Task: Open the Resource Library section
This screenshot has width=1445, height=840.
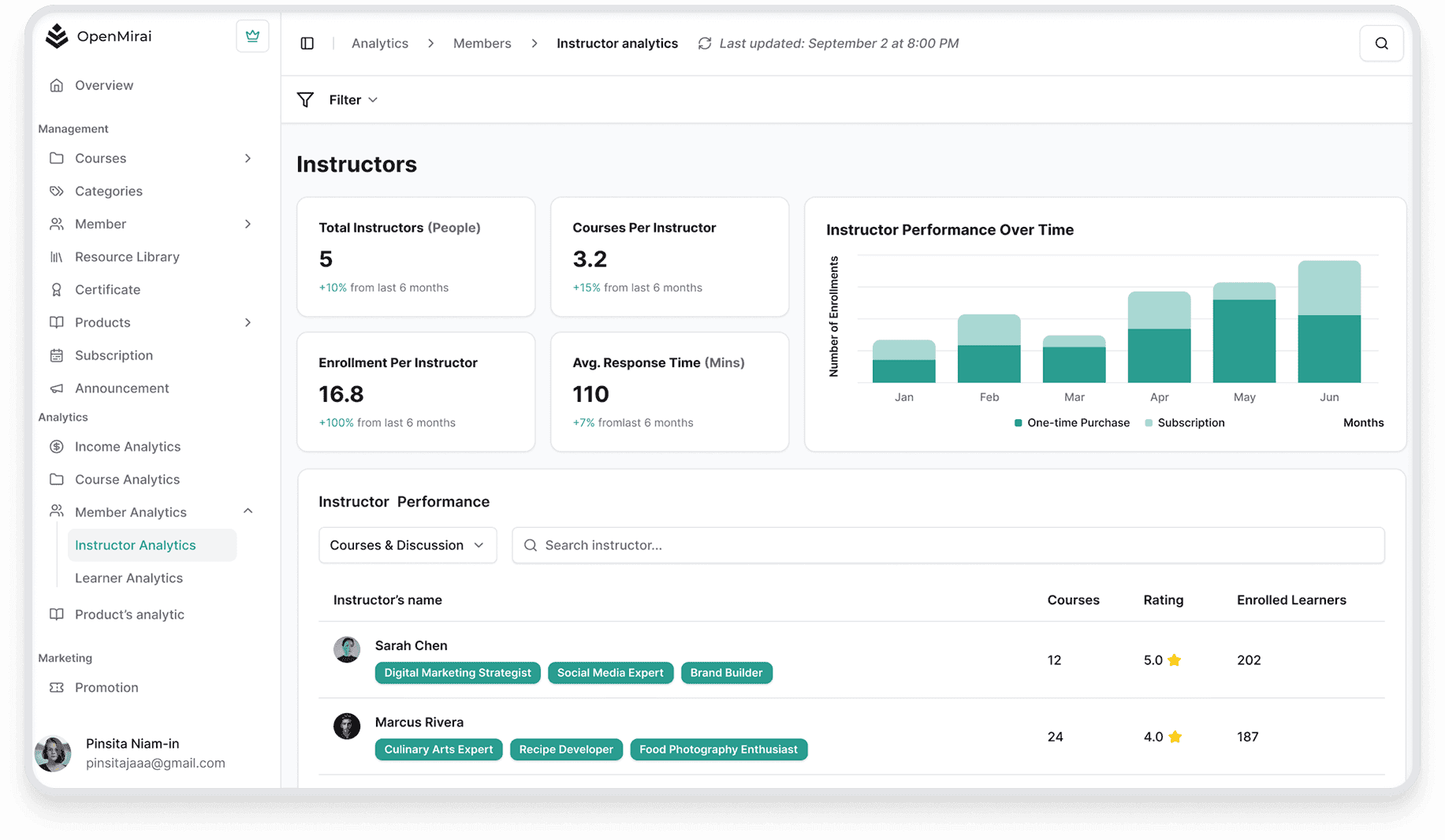Action: tap(126, 256)
